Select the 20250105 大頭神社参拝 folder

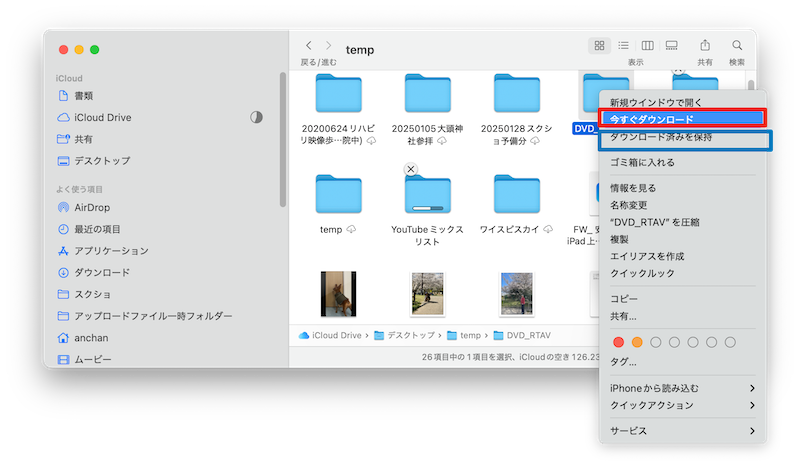pos(428,93)
